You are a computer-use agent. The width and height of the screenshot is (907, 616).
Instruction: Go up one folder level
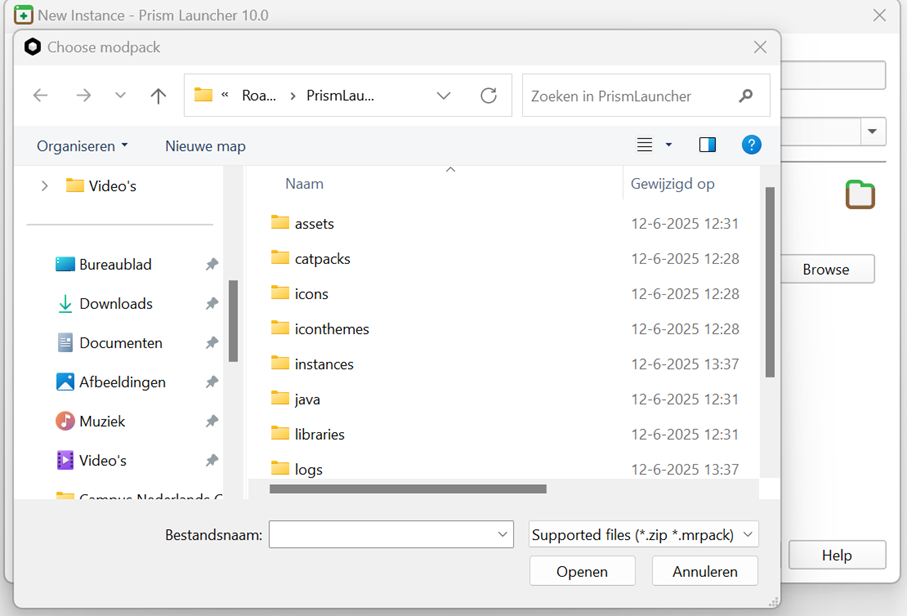click(157, 95)
